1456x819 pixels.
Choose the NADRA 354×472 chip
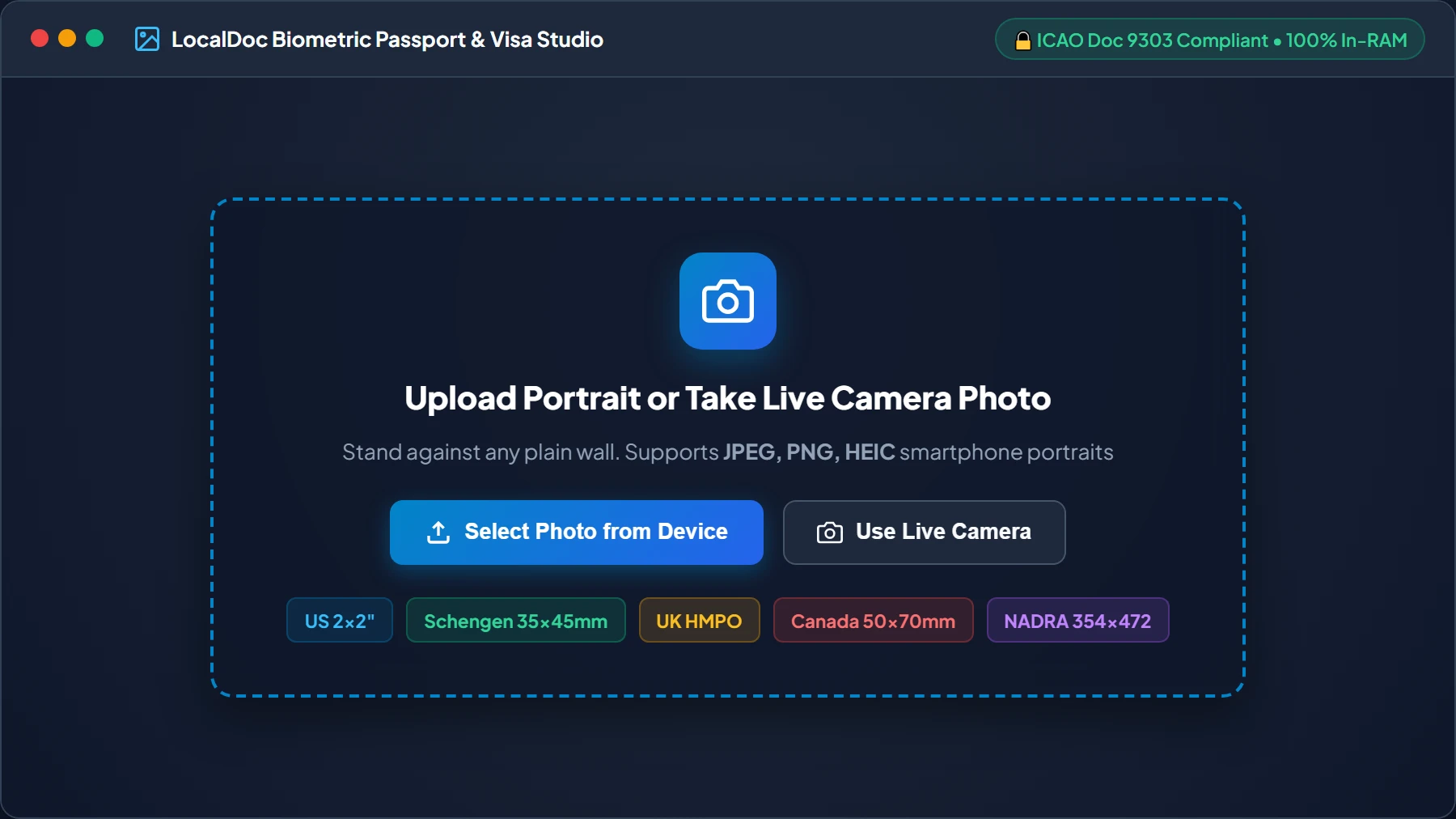pos(1078,621)
